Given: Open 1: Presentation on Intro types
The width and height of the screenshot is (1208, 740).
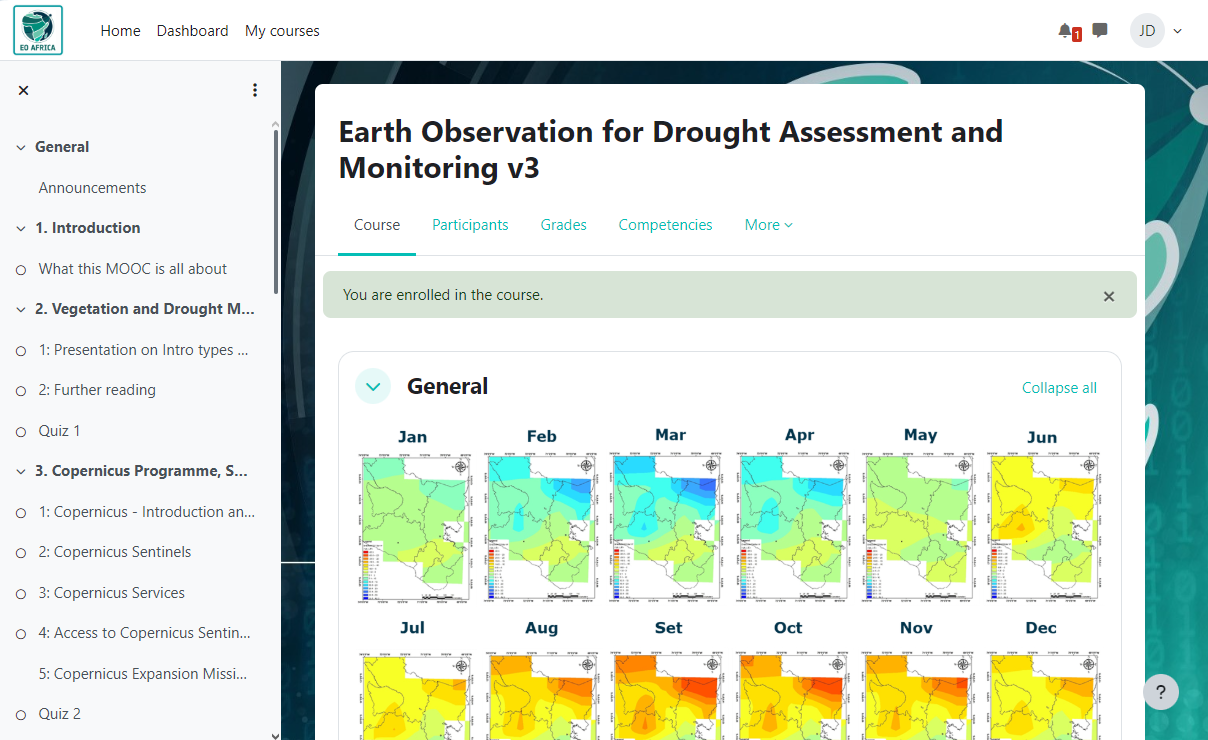Looking at the screenshot, I should coord(144,350).
